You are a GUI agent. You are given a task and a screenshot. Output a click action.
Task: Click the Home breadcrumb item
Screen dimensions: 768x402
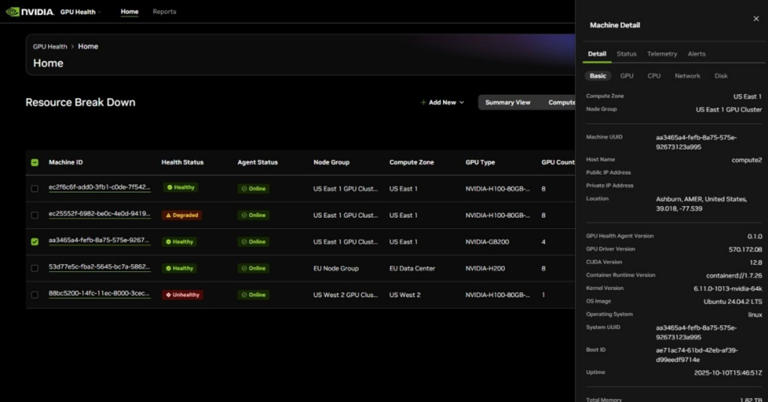click(88, 47)
